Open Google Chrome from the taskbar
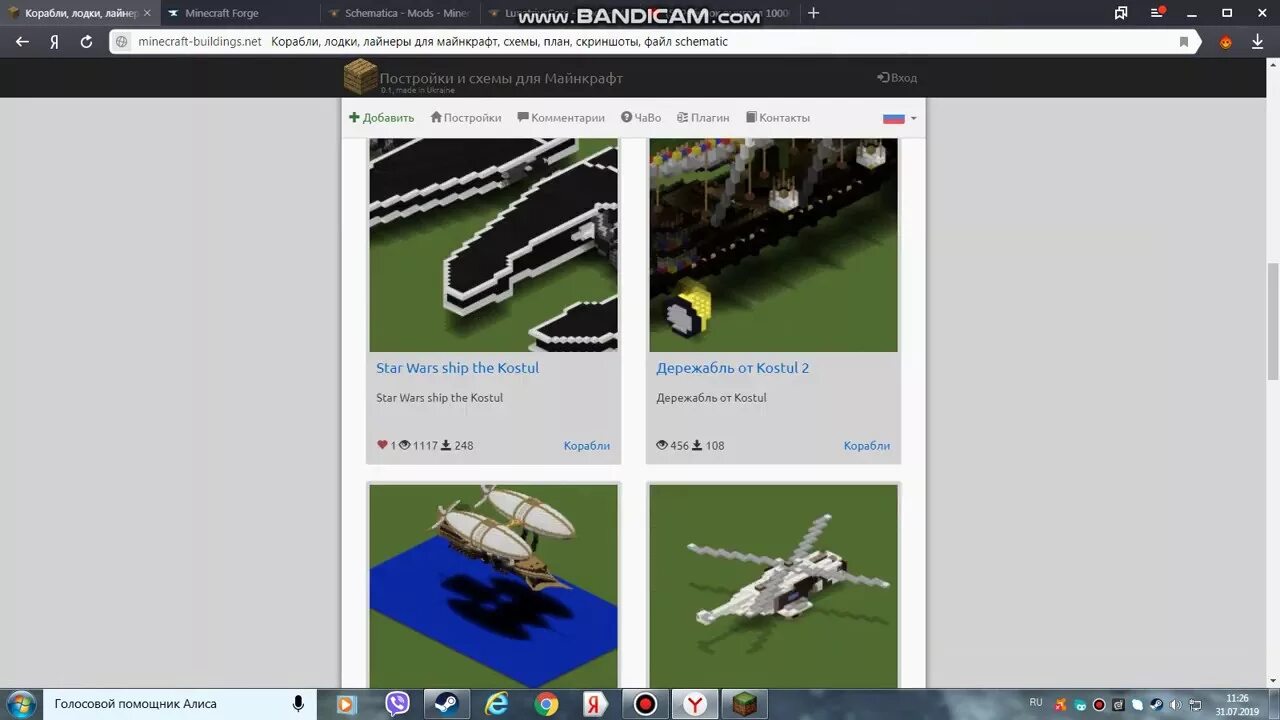The width and height of the screenshot is (1280, 720). coord(546,704)
